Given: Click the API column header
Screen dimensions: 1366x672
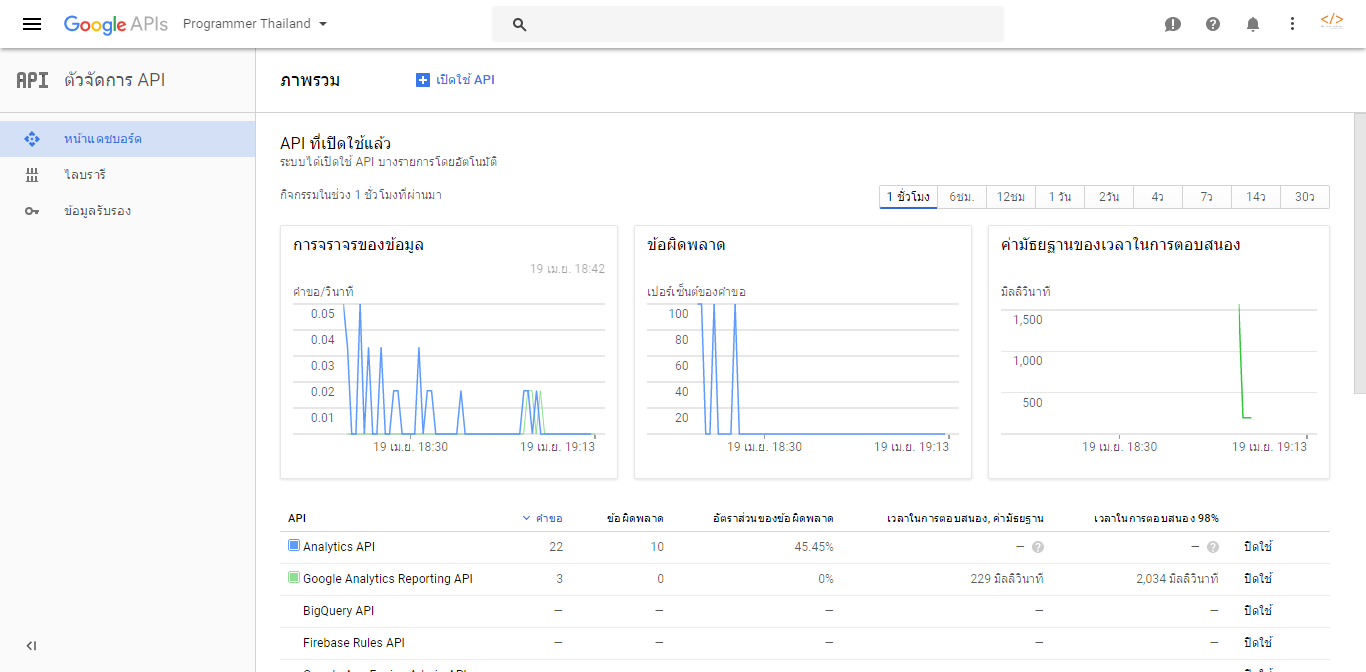Looking at the screenshot, I should [297, 518].
